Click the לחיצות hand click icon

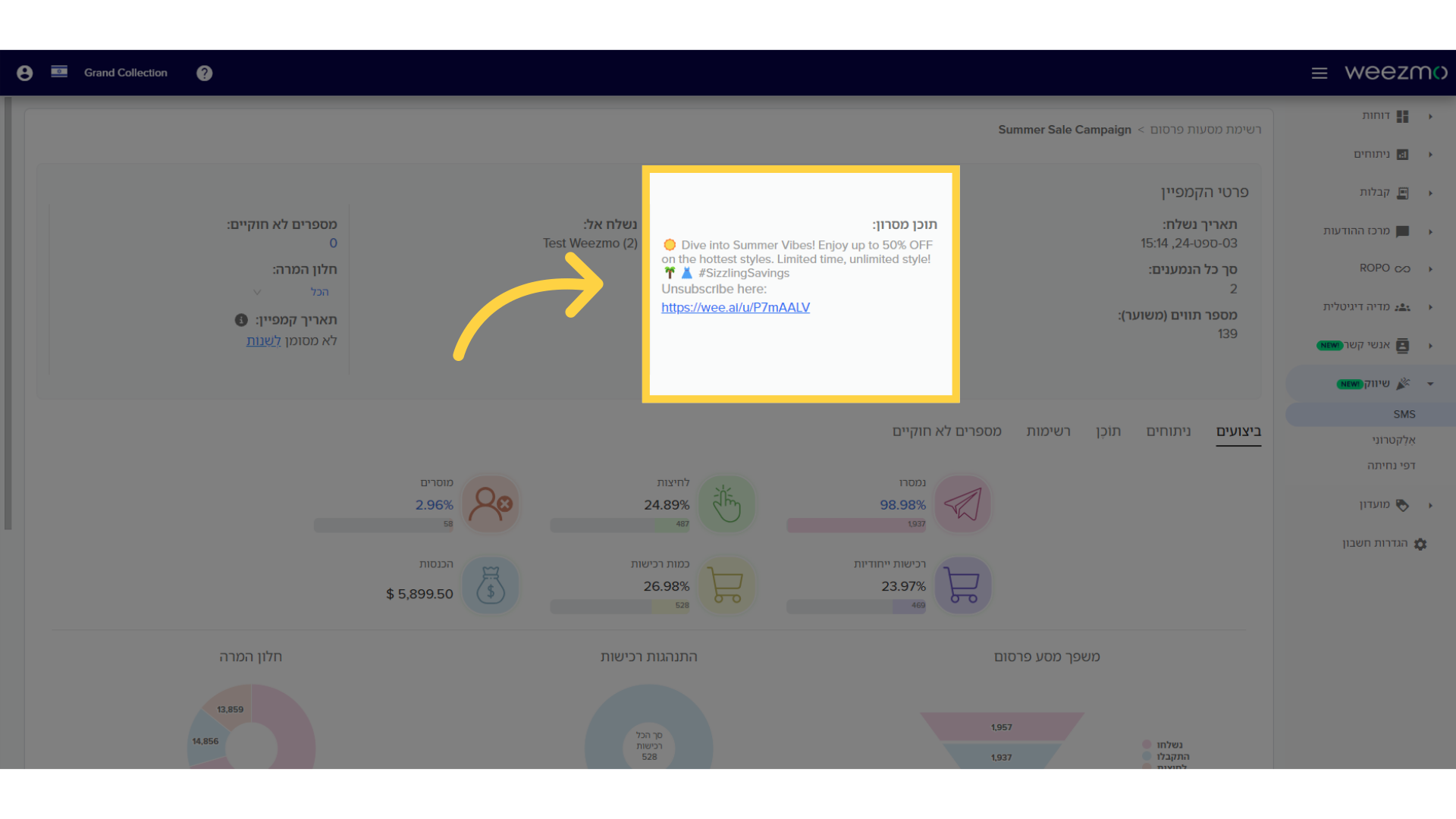(726, 504)
